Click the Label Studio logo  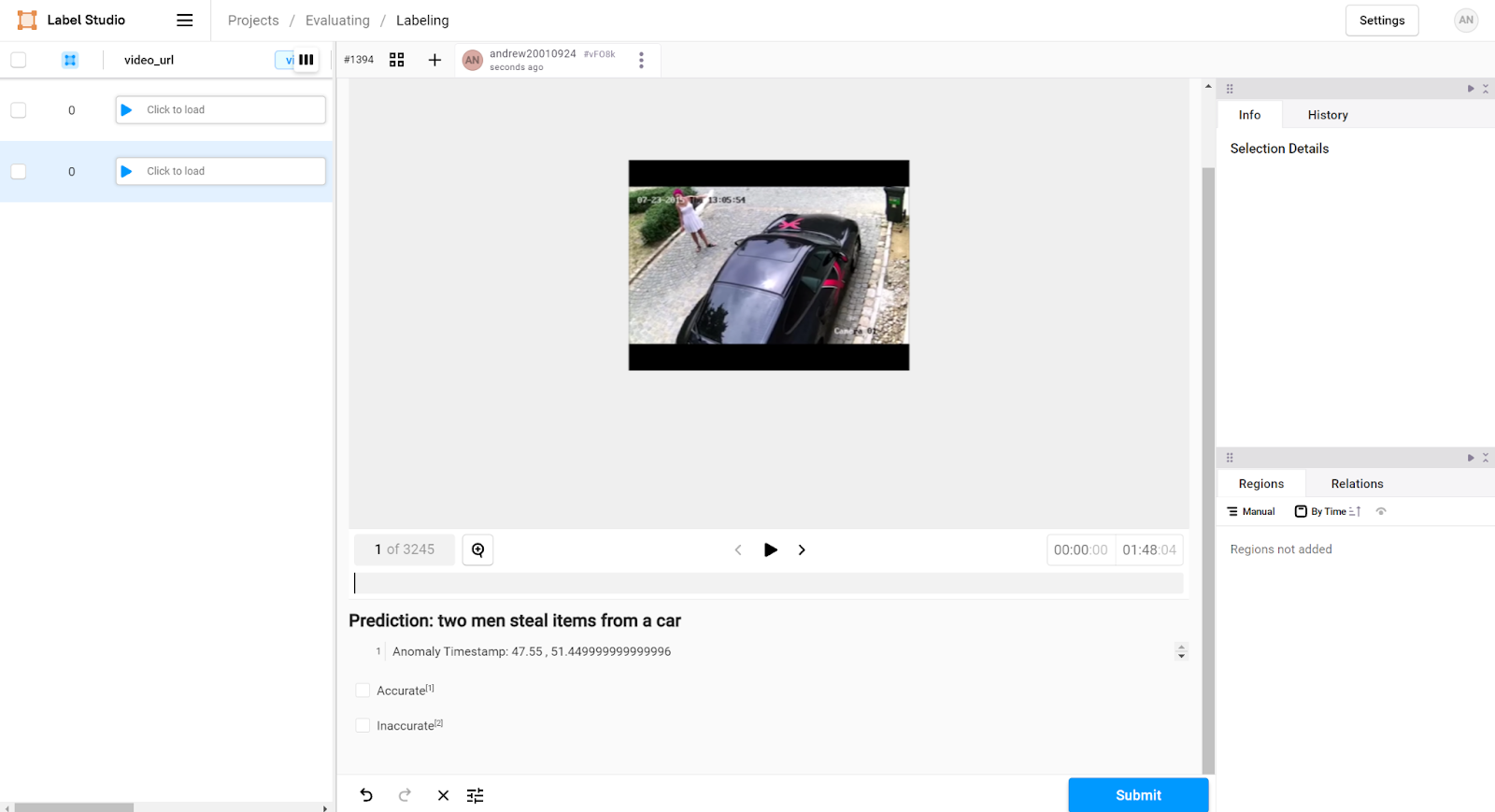71,21
